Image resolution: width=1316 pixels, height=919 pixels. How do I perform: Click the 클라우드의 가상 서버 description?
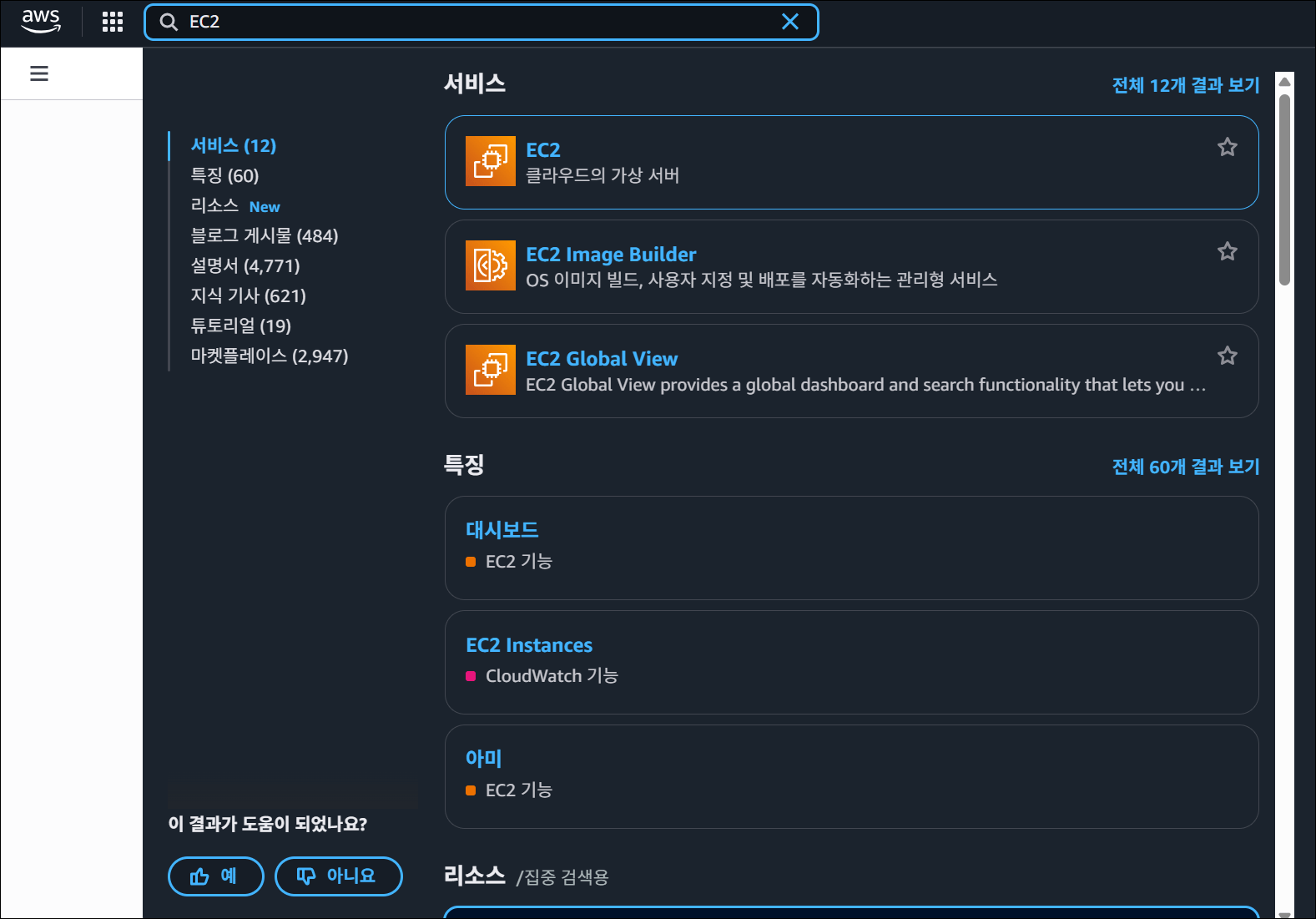tap(603, 176)
